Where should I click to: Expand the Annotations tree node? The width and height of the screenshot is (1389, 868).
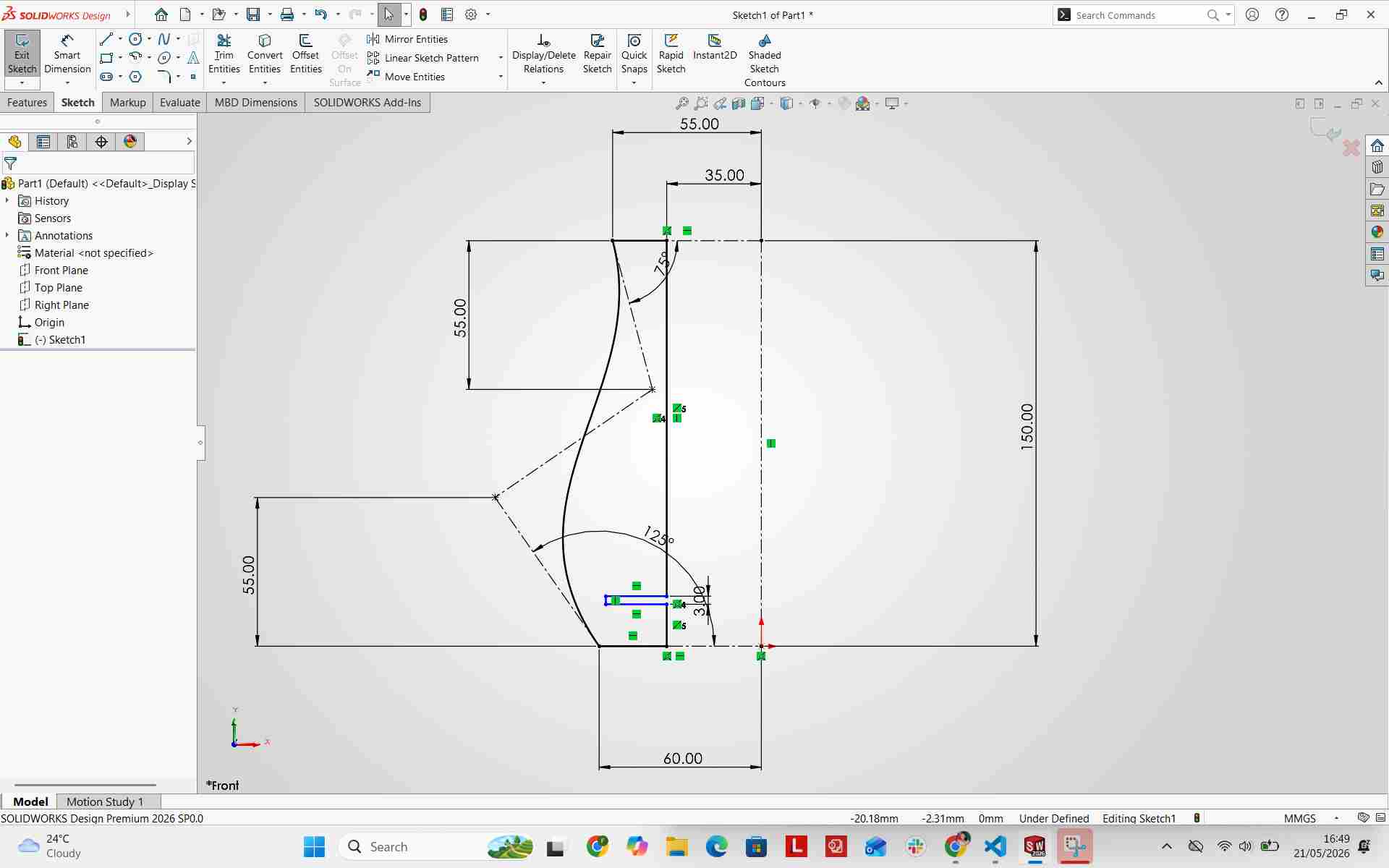coord(7,235)
